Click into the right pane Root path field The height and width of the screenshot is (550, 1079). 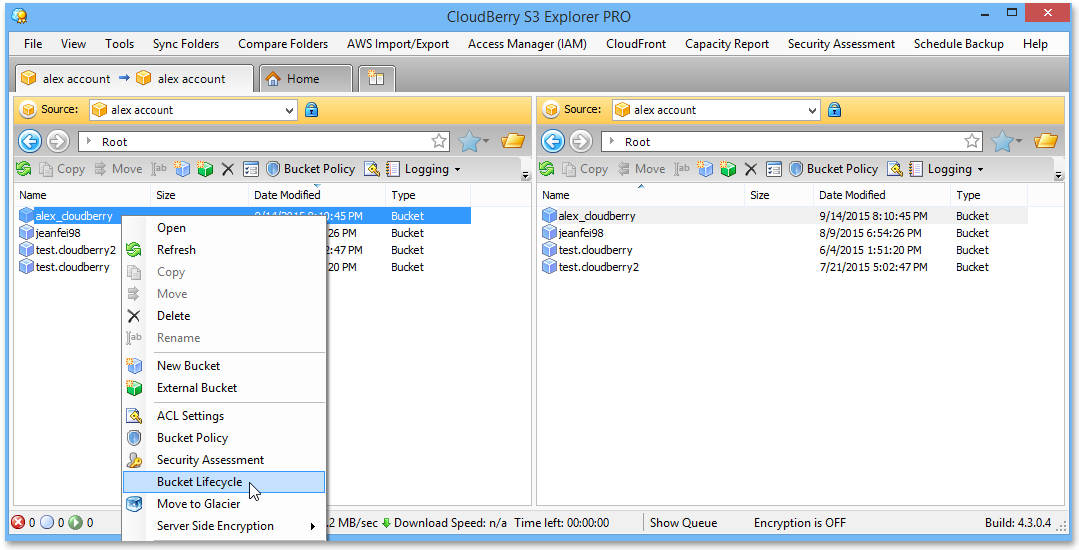point(791,142)
